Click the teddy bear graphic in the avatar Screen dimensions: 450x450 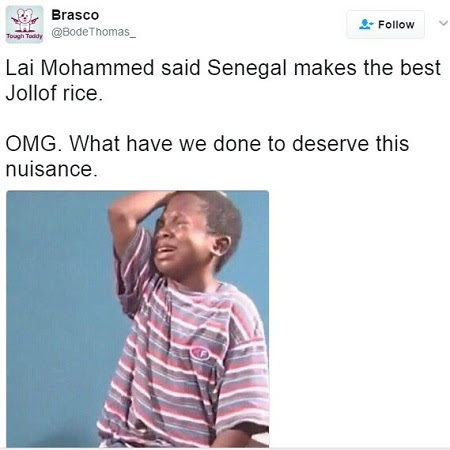click(x=25, y=20)
